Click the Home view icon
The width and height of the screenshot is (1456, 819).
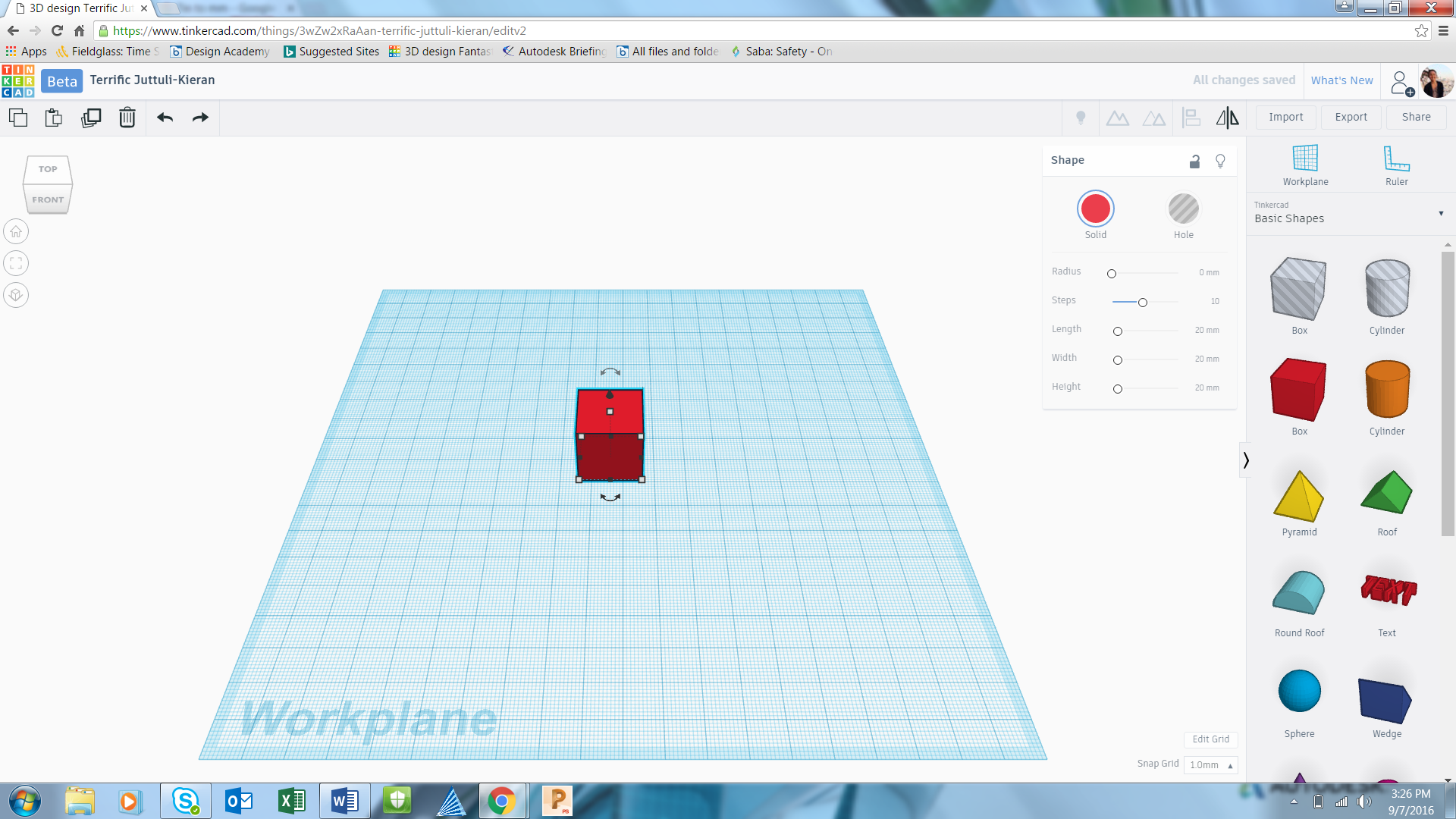point(16,232)
